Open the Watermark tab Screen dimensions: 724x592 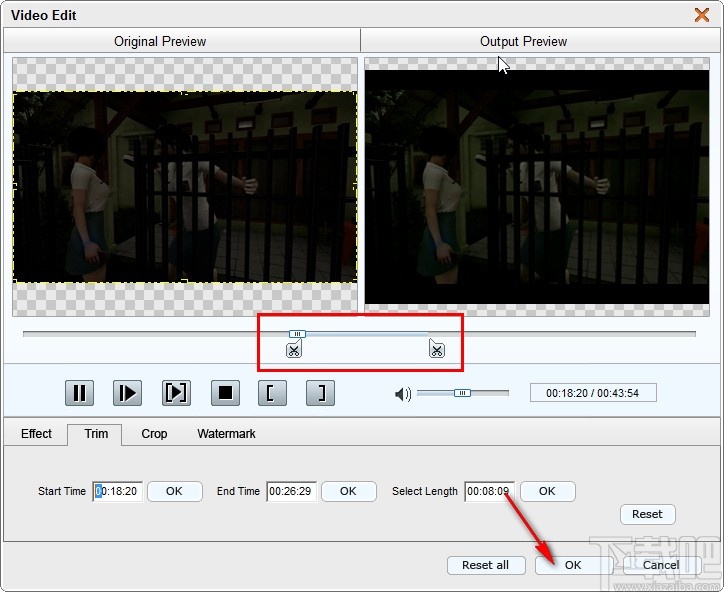tap(226, 434)
